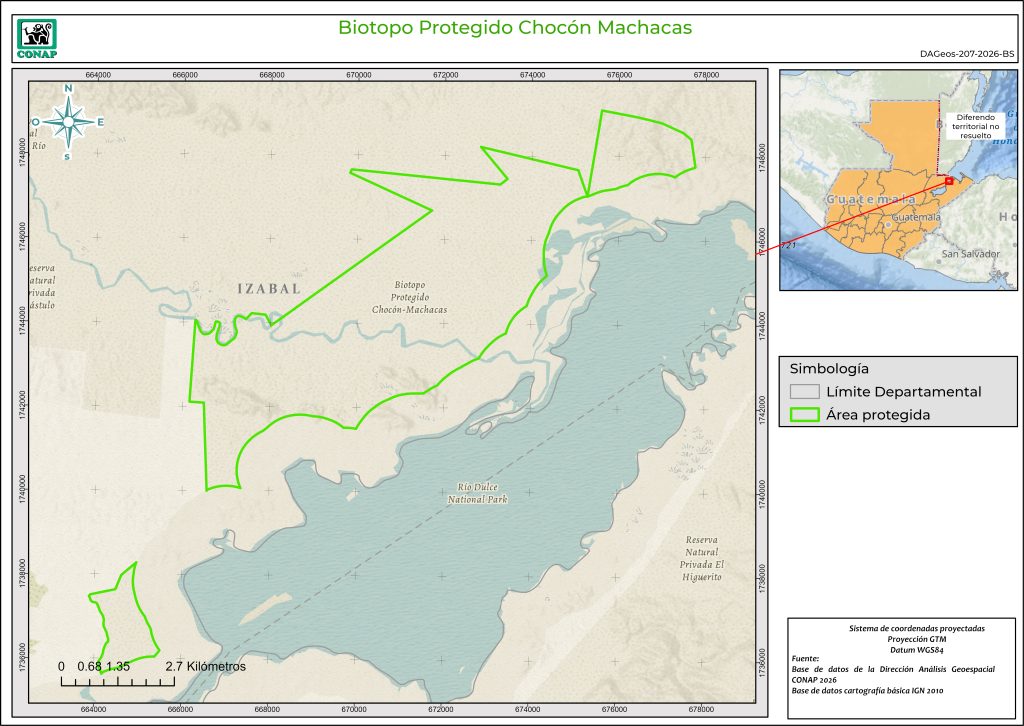Click the San Salvador label on inset map
This screenshot has width=1024, height=726.
pos(970,254)
